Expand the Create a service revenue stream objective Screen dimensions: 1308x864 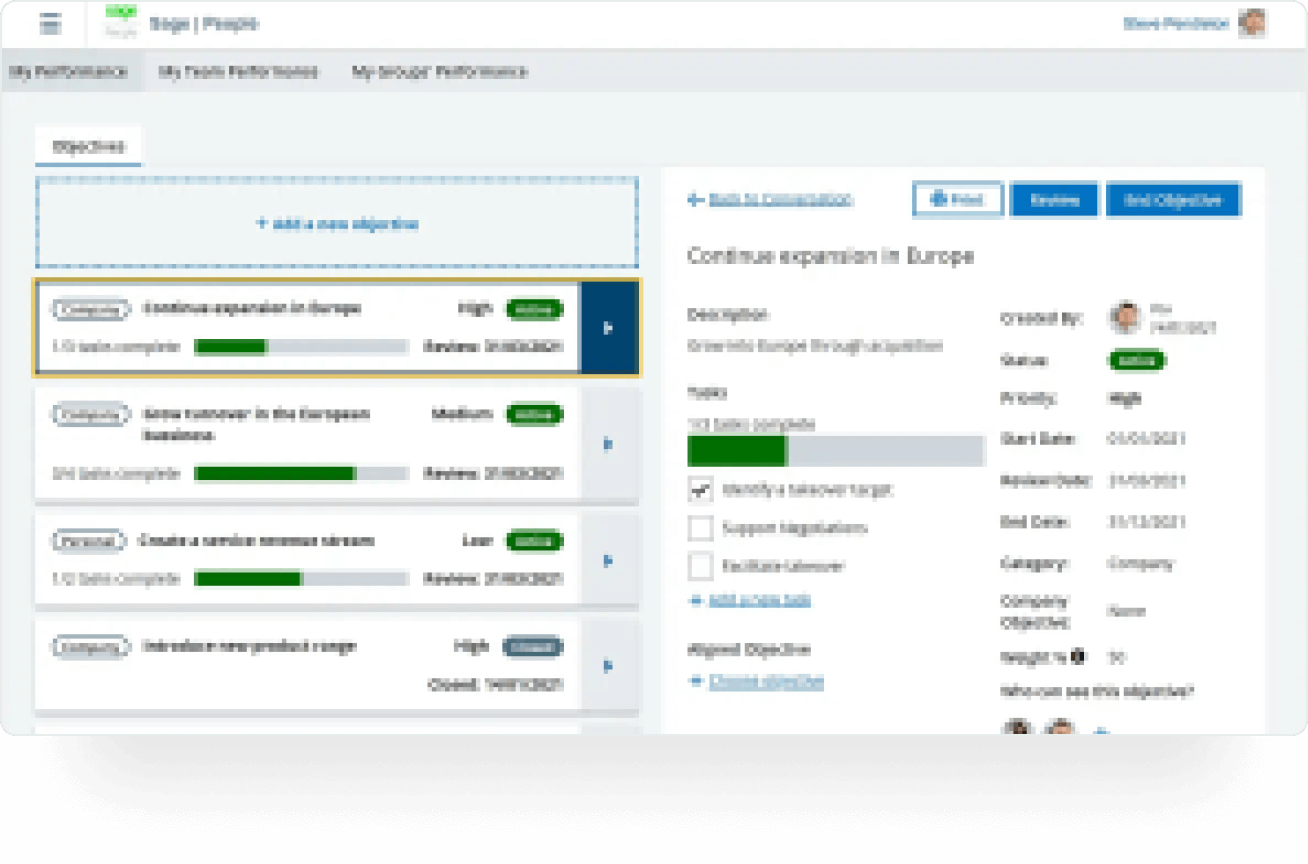[x=609, y=561]
